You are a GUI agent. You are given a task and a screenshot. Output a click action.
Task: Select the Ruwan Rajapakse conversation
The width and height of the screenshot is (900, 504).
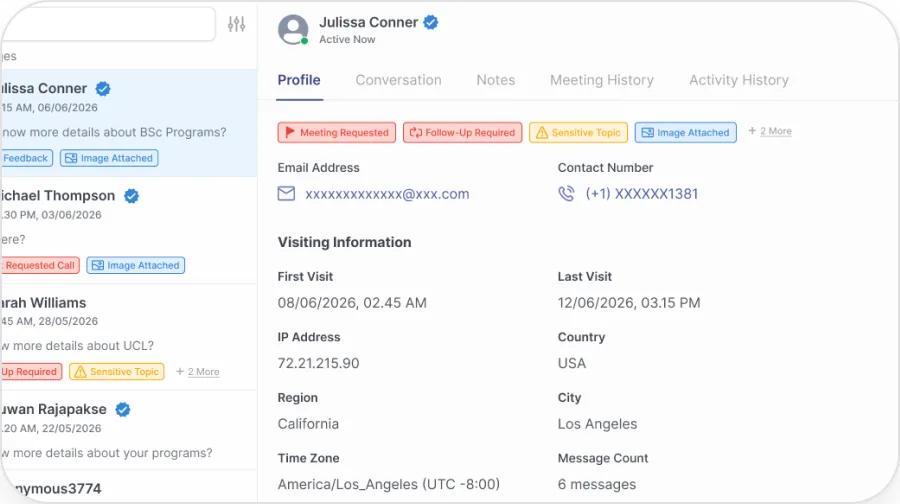(x=129, y=430)
